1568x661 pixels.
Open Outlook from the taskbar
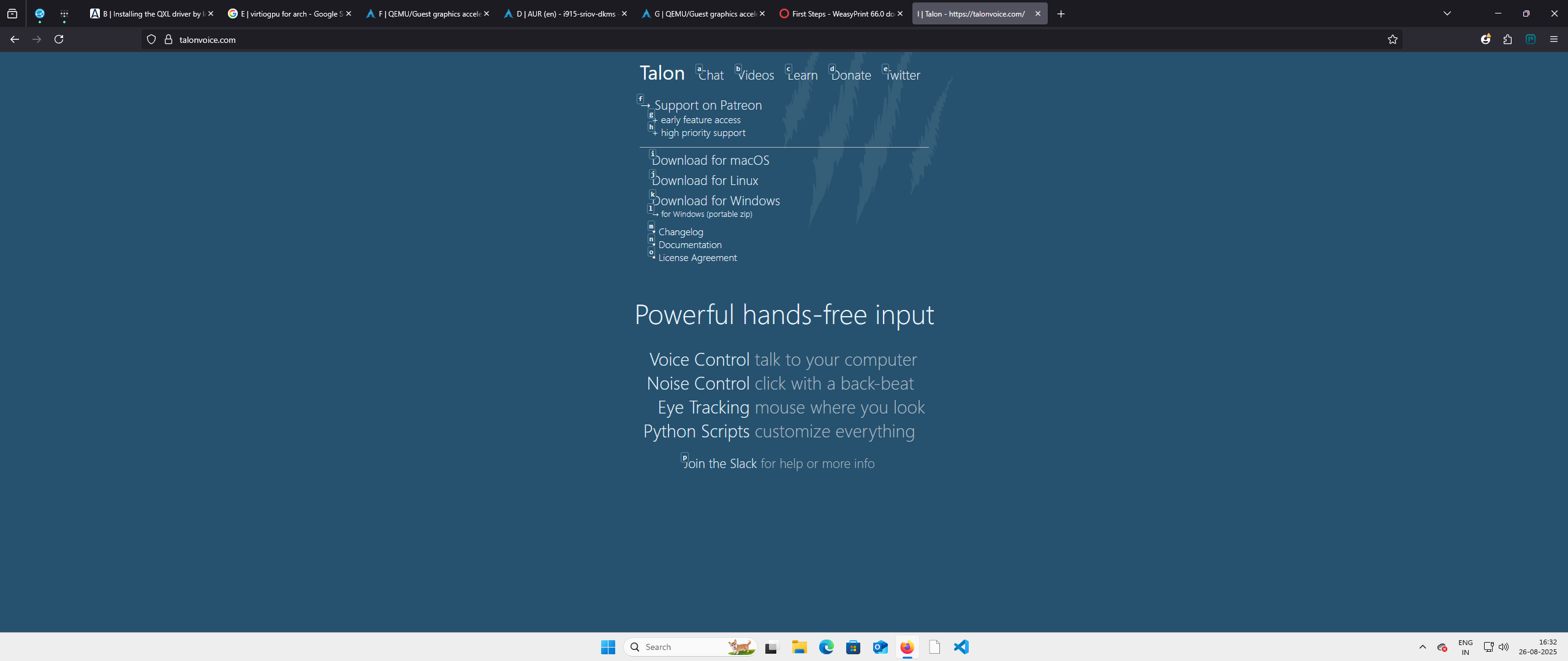(x=881, y=647)
